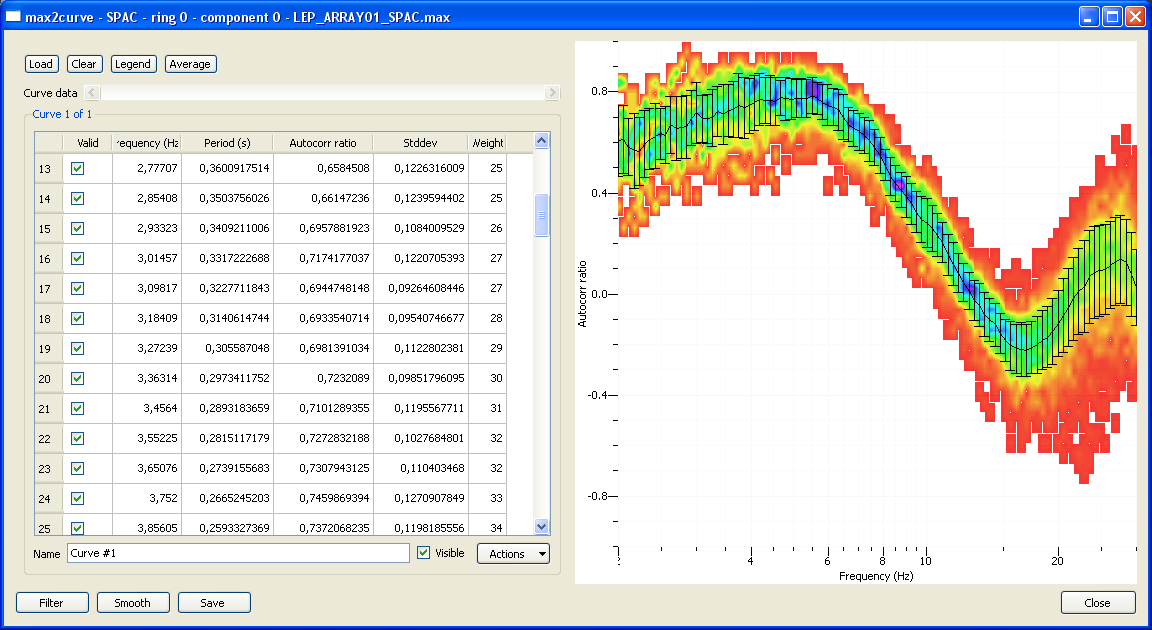The height and width of the screenshot is (630, 1152).
Task: Uncheck the Valid checkbox in row 13
Action: click(x=78, y=169)
